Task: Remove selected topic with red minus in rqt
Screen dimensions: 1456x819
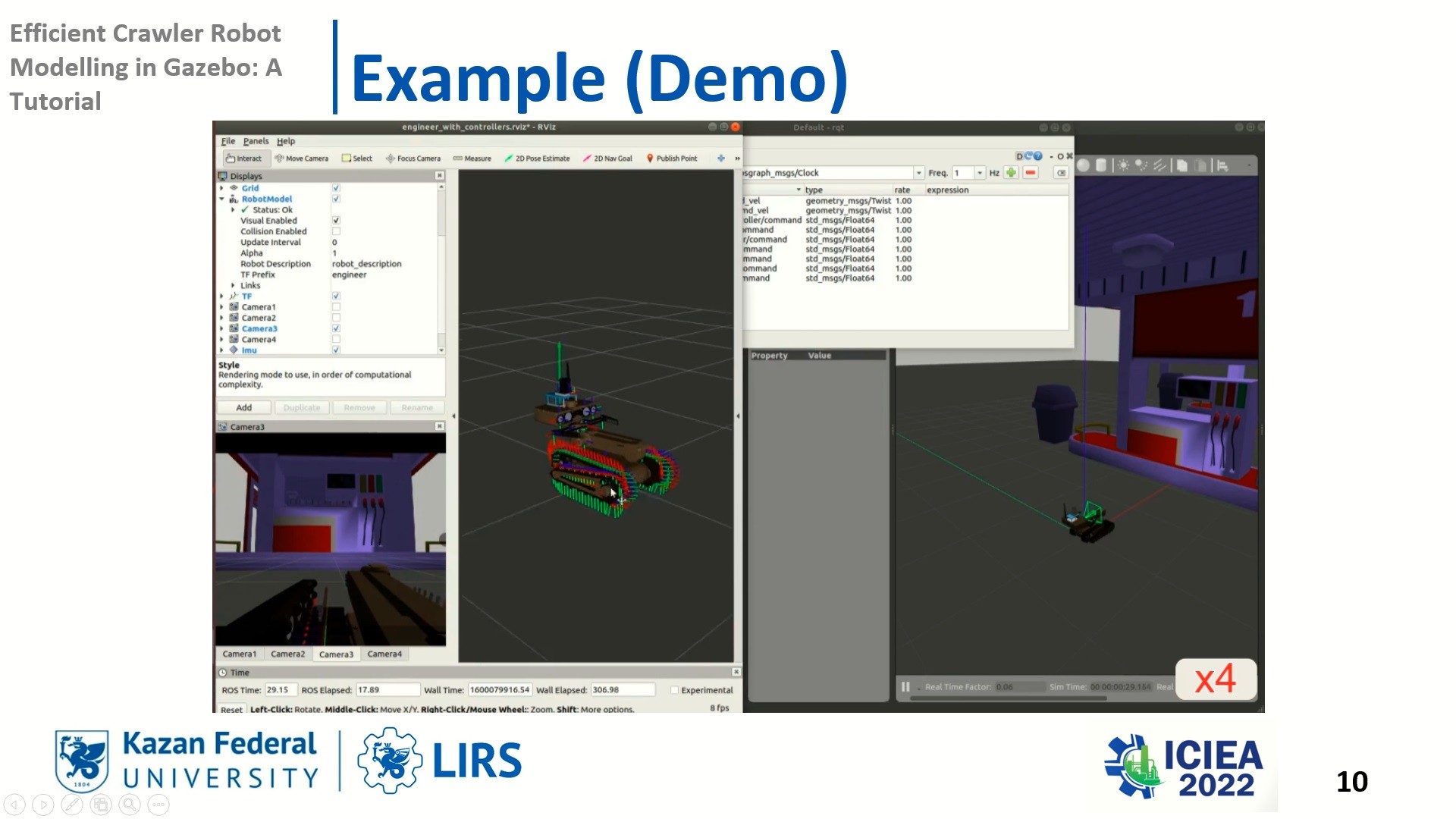Action: pyautogui.click(x=1030, y=172)
